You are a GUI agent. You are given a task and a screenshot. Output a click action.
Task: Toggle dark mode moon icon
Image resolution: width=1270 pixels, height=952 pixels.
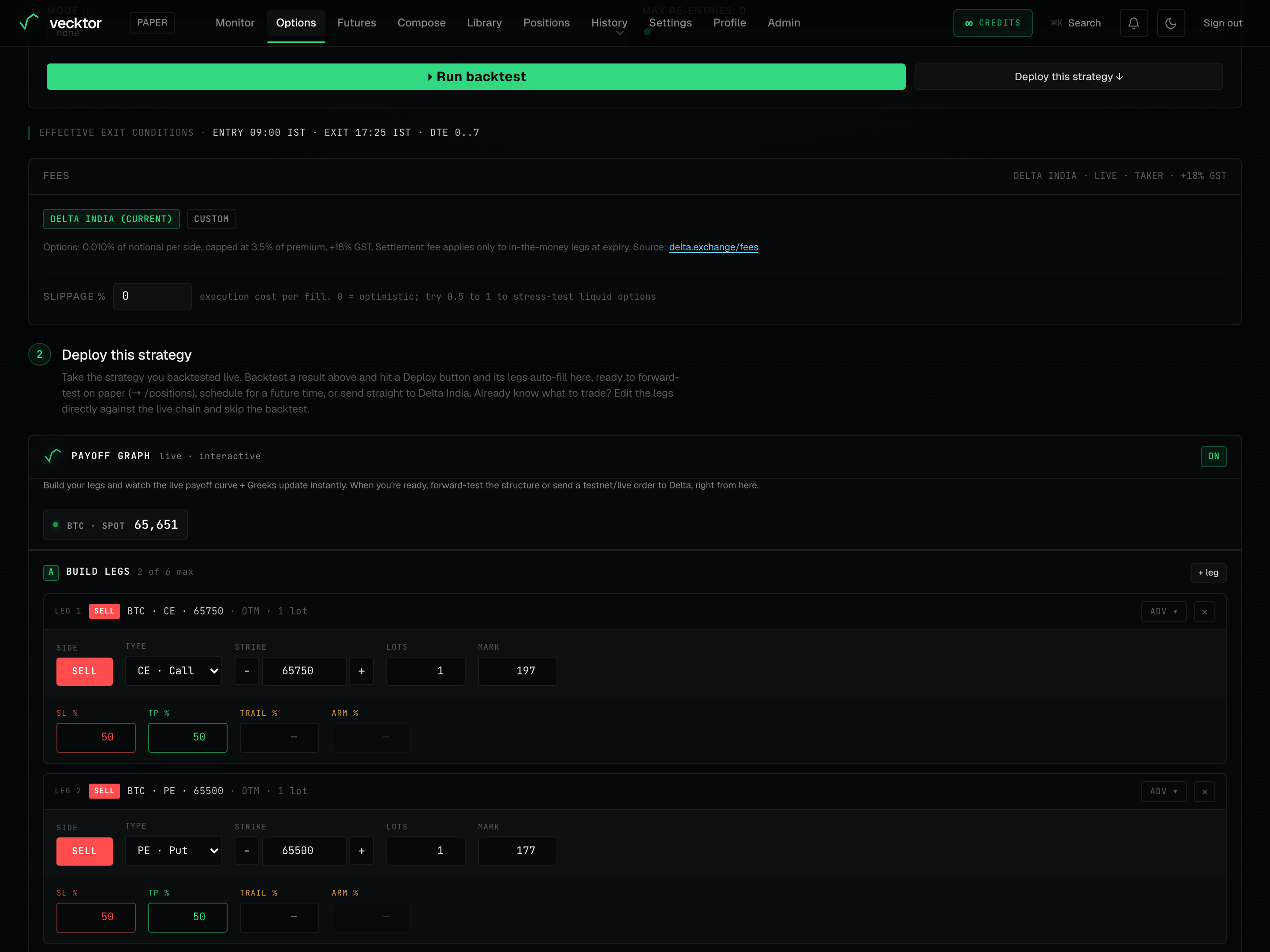pyautogui.click(x=1171, y=23)
